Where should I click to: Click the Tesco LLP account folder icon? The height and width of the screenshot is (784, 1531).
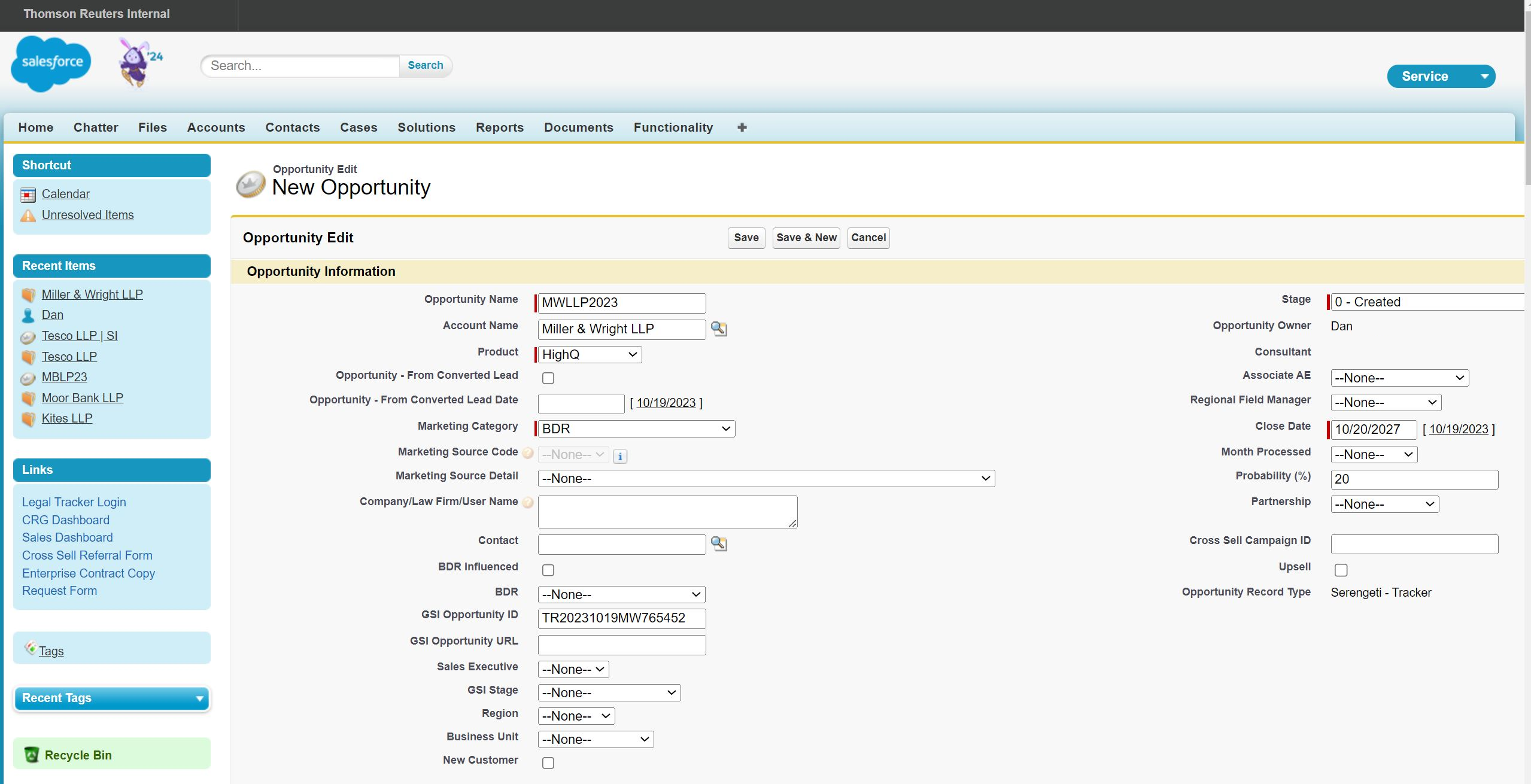[x=28, y=357]
